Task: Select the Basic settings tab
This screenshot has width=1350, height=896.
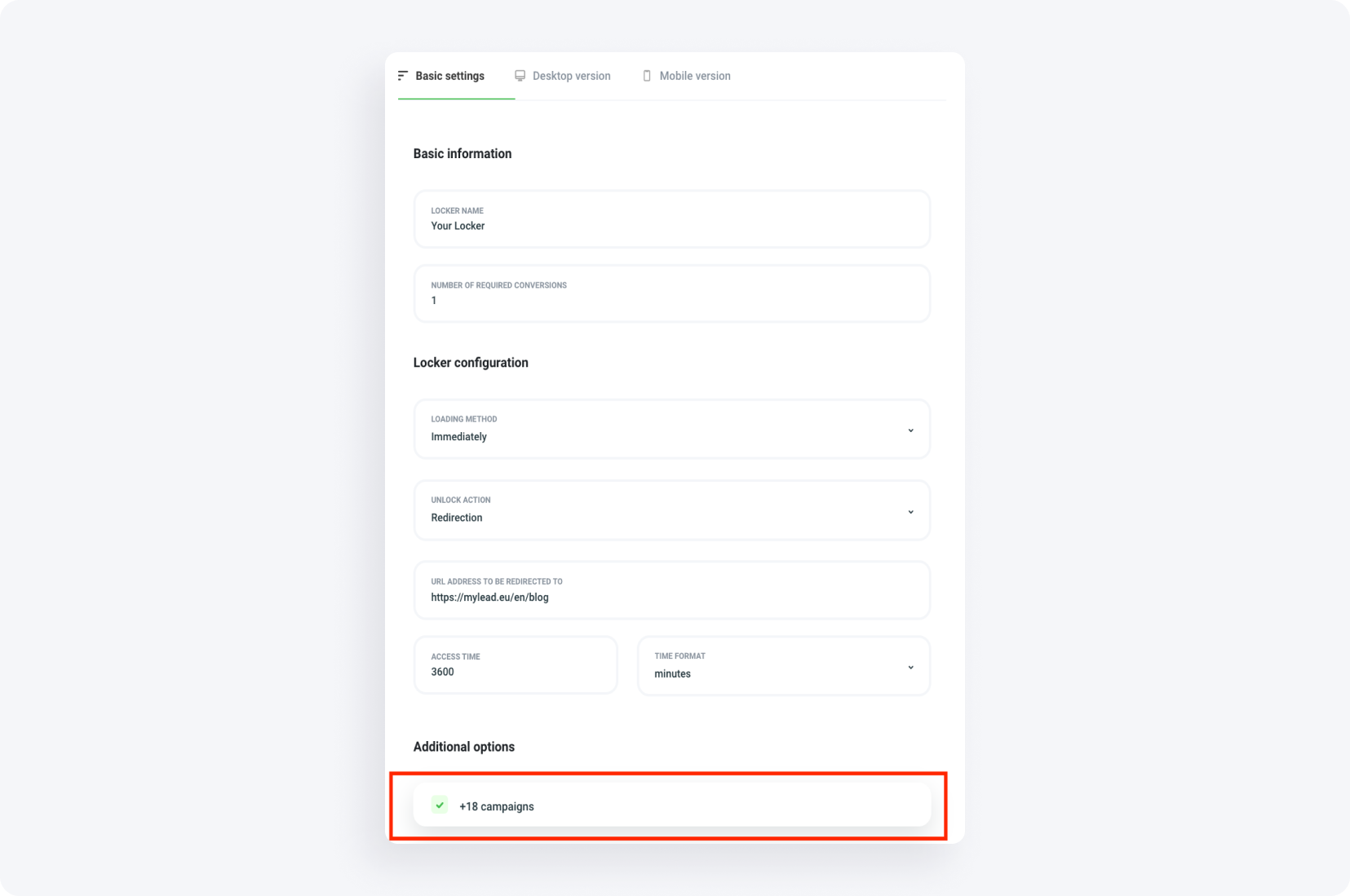Action: [449, 75]
